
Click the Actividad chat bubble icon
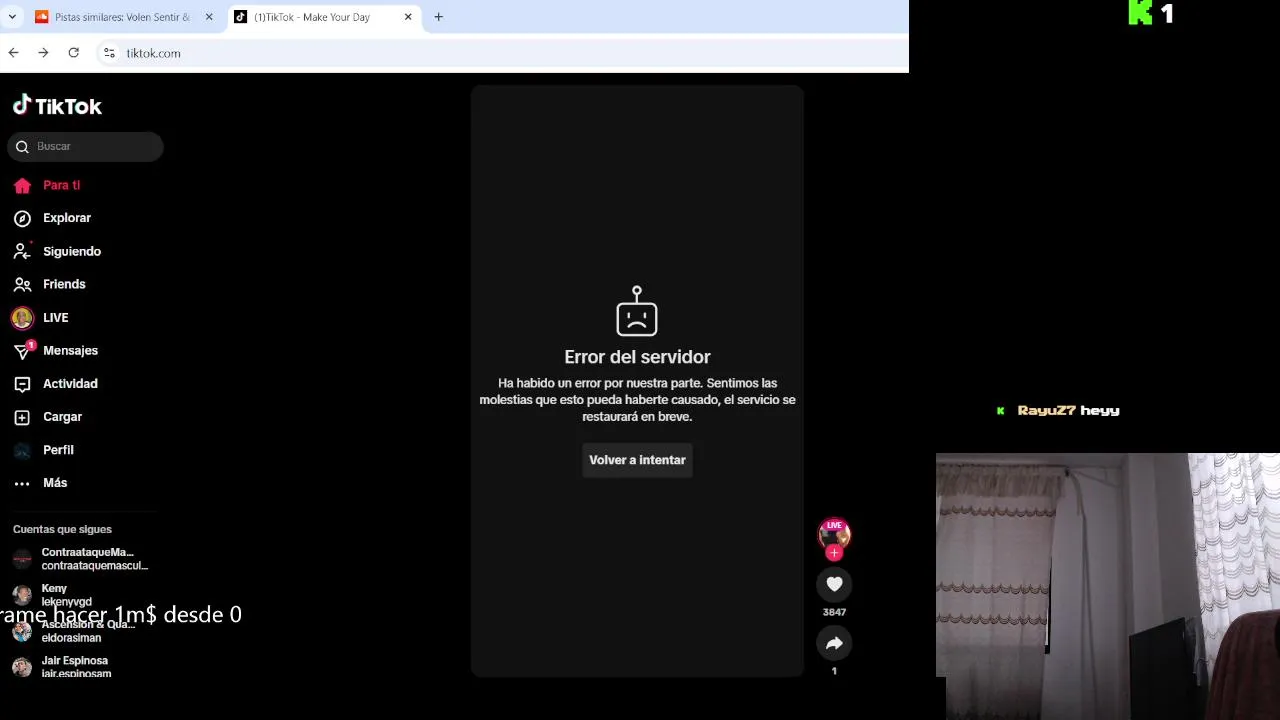(22, 384)
